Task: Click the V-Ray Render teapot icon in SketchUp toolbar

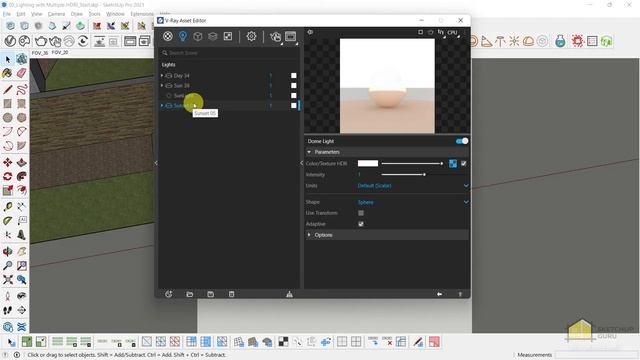Action: pyautogui.click(x=41, y=41)
